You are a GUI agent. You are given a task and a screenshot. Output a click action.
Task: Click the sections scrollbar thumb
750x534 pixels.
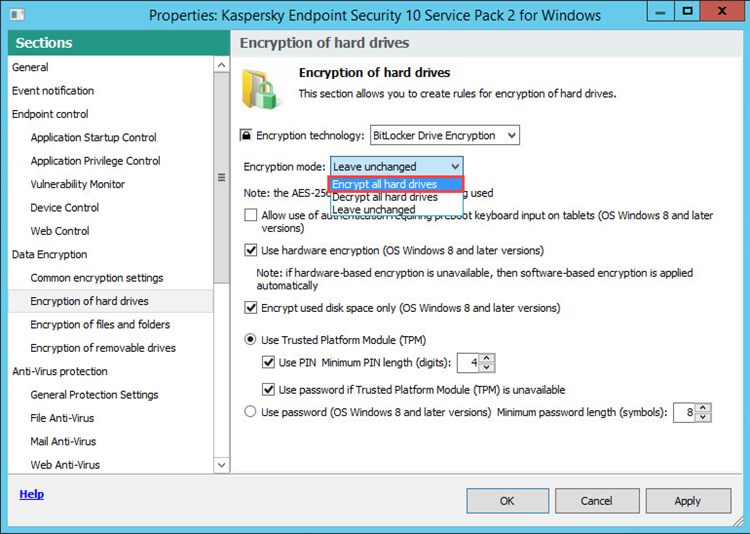click(221, 178)
